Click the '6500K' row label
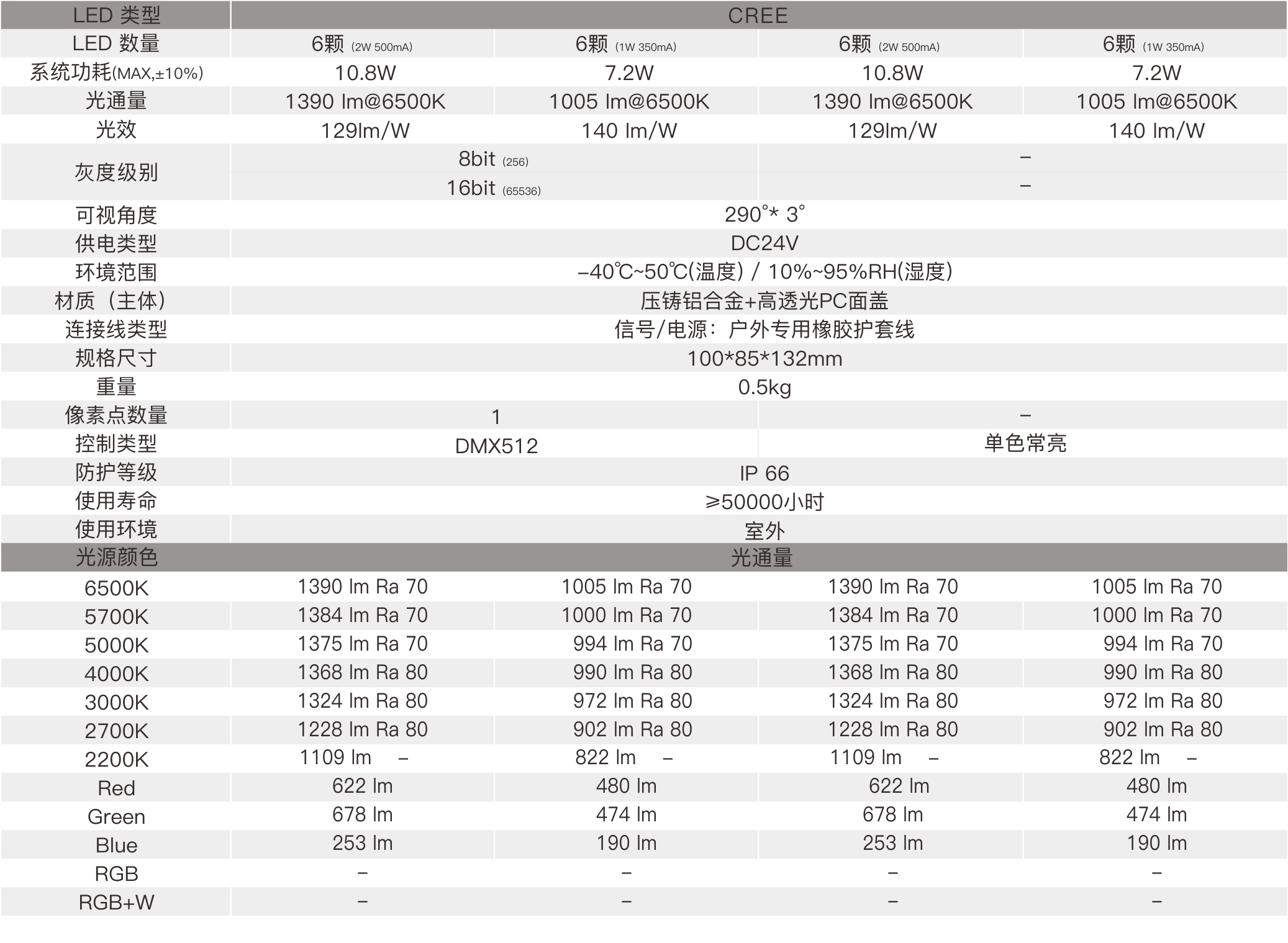1288x943 pixels. click(116, 587)
